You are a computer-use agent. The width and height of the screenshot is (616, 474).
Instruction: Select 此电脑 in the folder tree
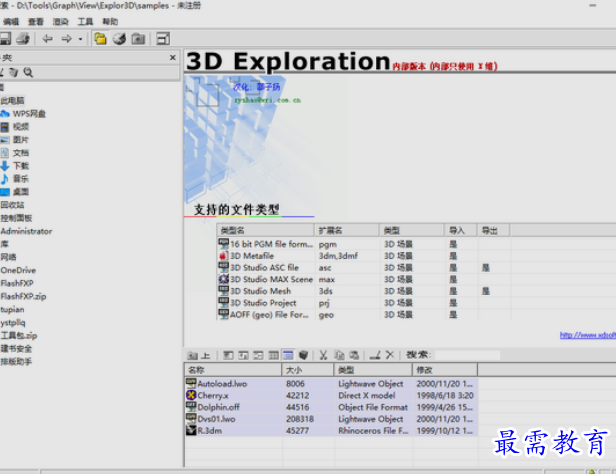click(x=12, y=101)
